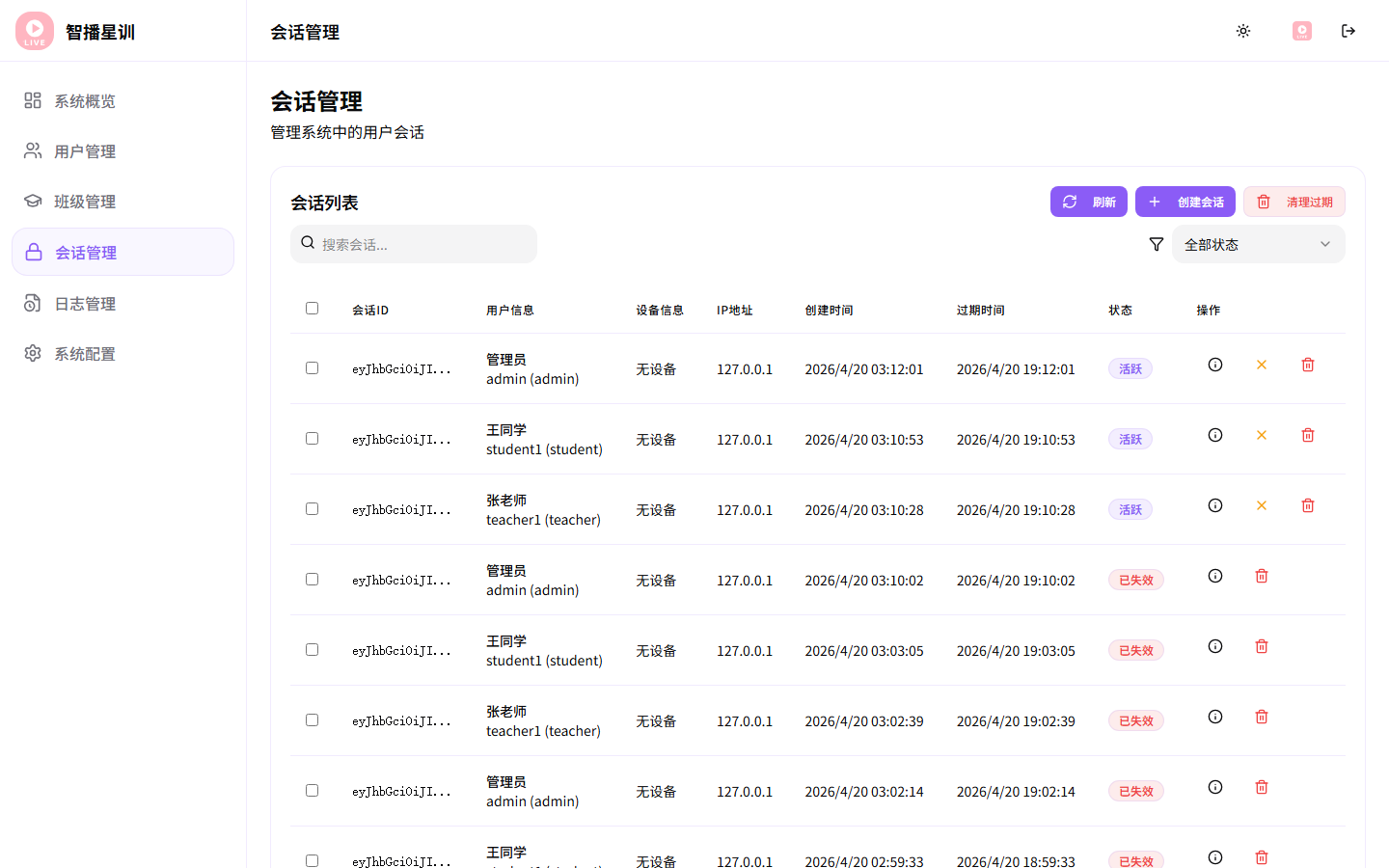Delete the 03:10:53 student1 session via its trash icon
The width and height of the screenshot is (1389, 868).
[1308, 435]
